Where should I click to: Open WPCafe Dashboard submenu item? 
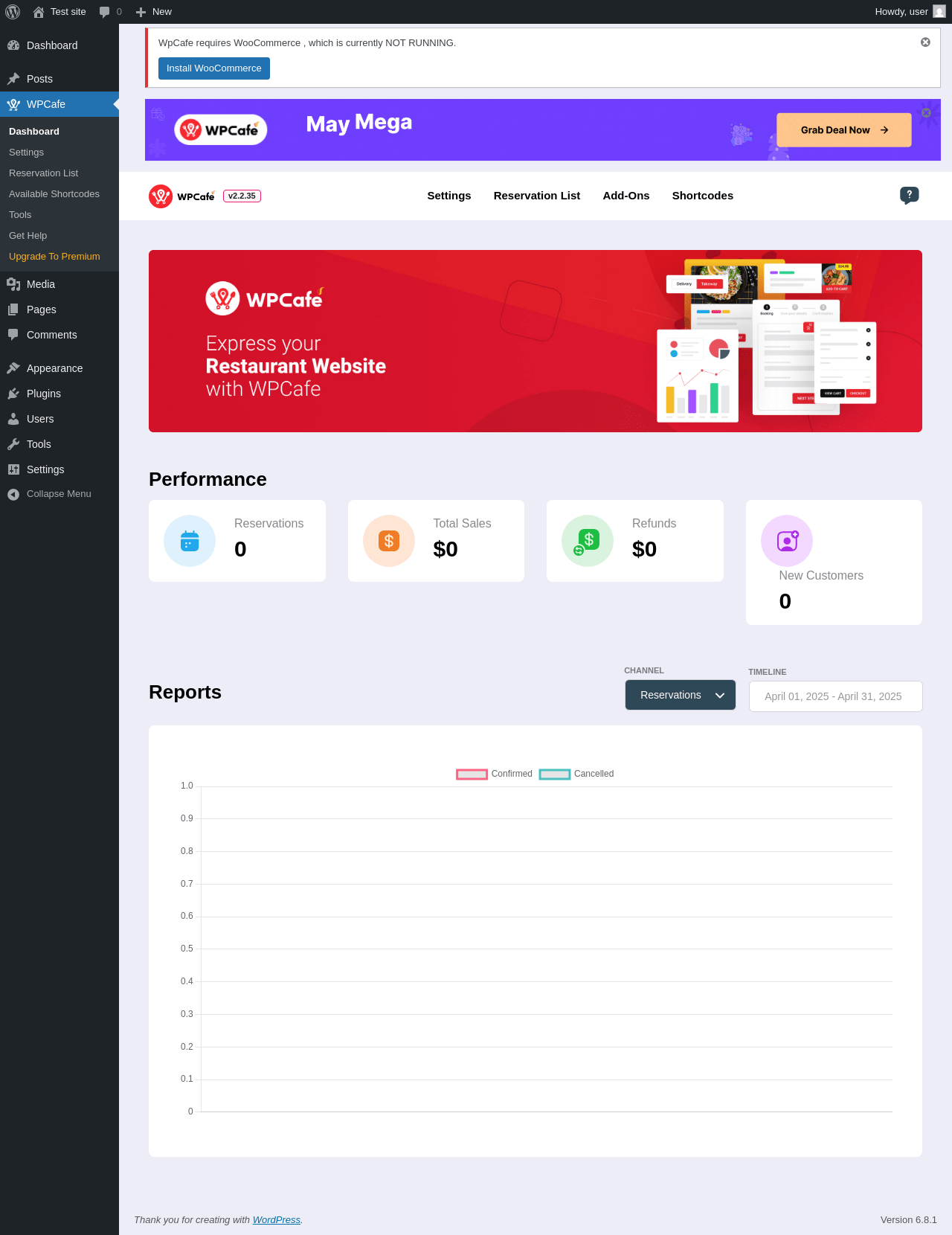tap(59, 132)
